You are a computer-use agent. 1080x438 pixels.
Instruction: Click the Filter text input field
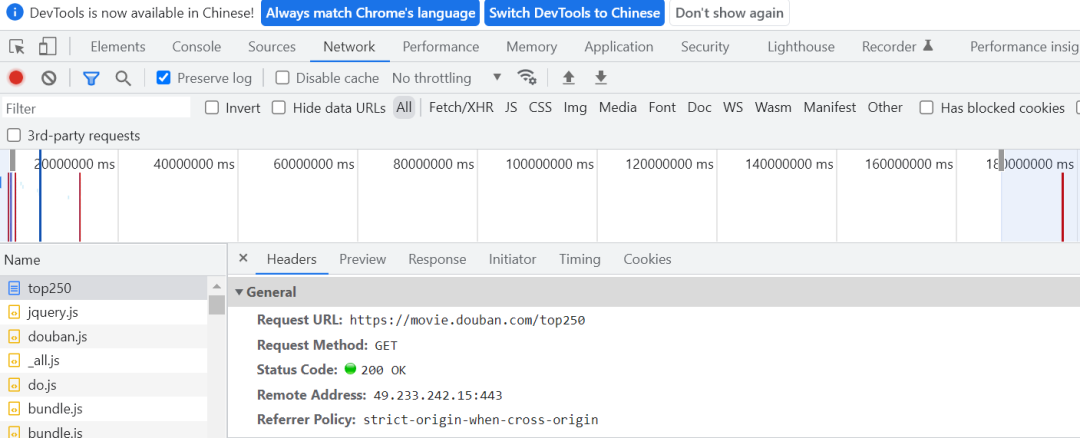96,108
